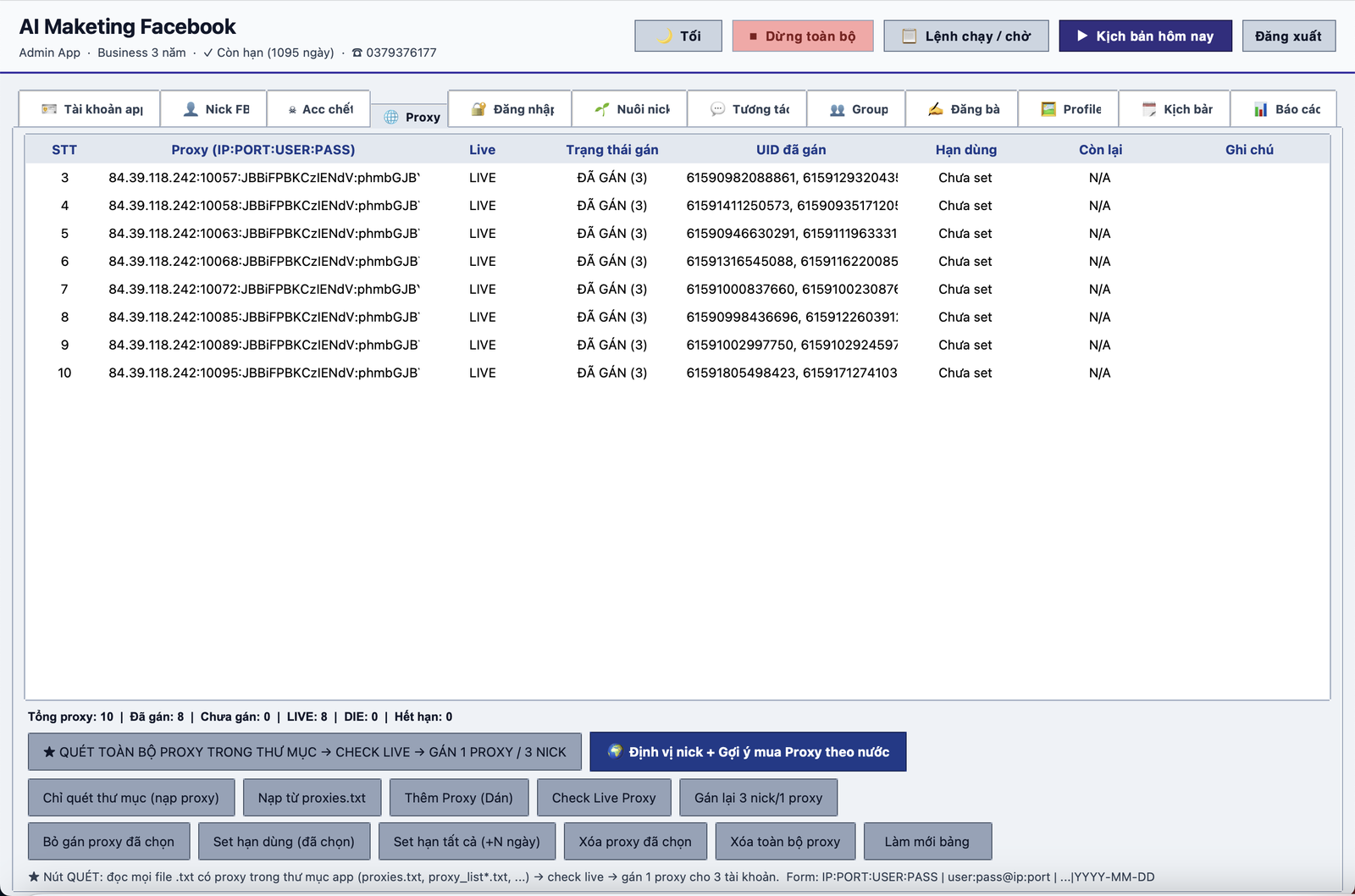Select proxy row with port 10072
The width and height of the screenshot is (1355, 896).
(x=677, y=290)
